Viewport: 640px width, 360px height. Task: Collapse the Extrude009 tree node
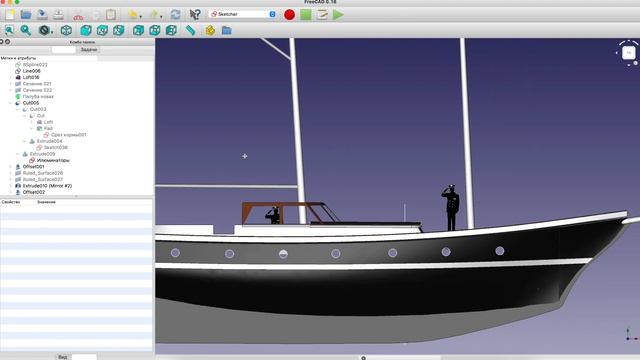coord(18,154)
